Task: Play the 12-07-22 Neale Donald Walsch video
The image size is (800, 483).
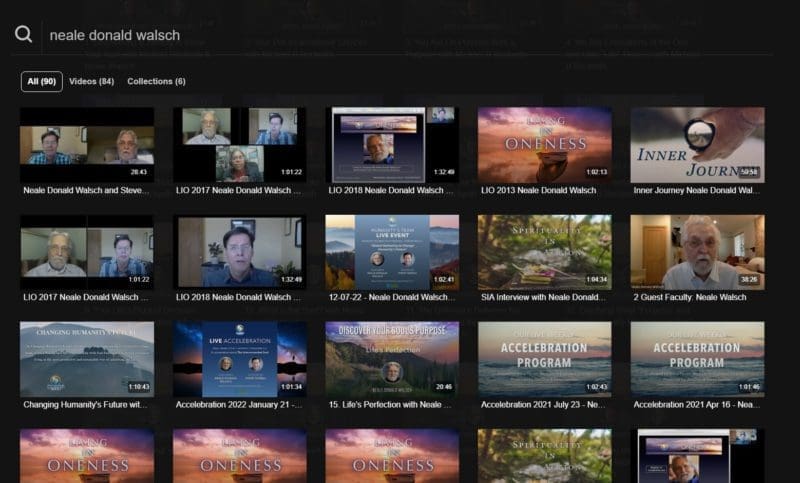Action: coord(392,252)
